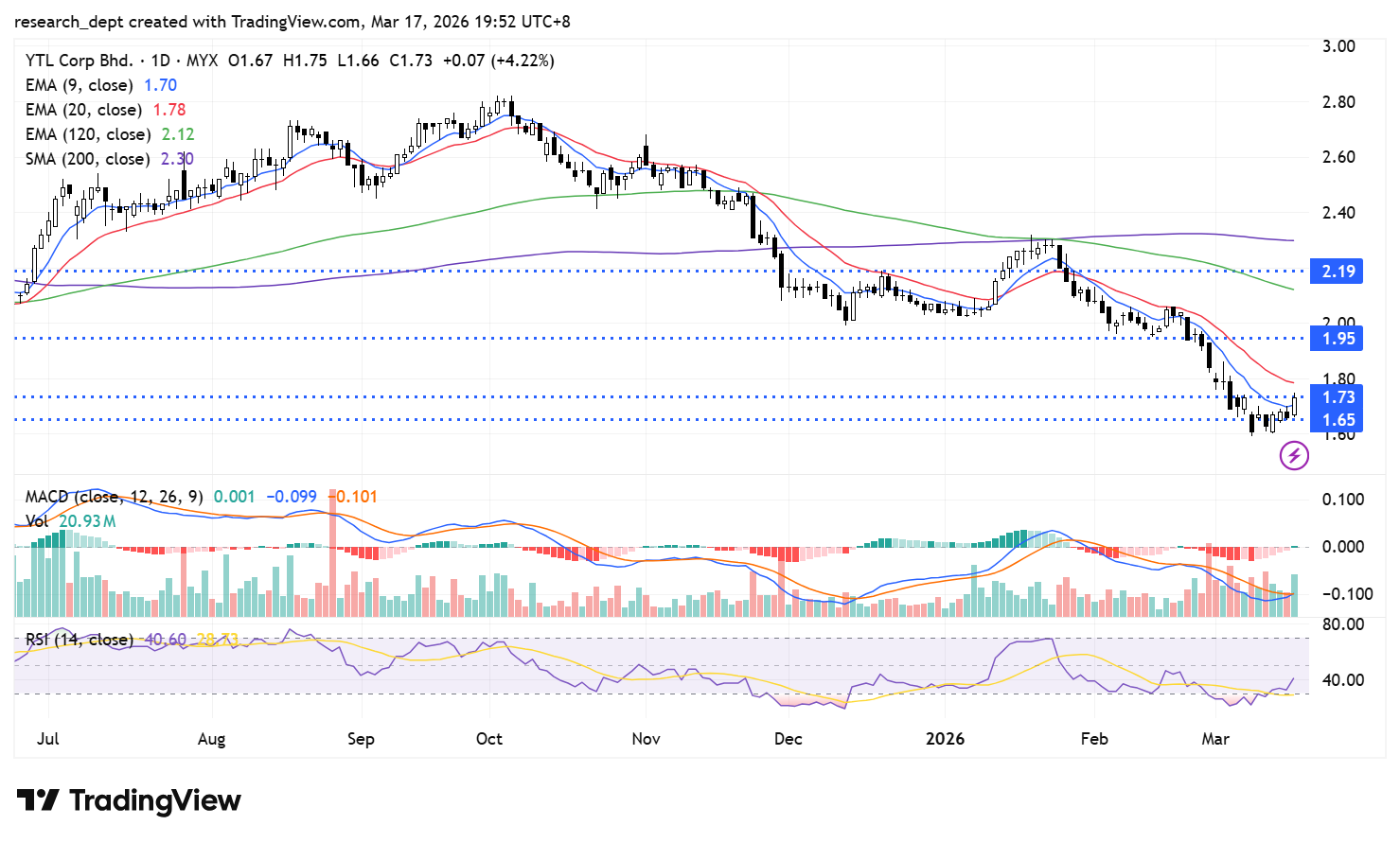Image resolution: width=1400 pixels, height=843 pixels.
Task: Select the SMA (200, close) legend entry
Action: coord(88,159)
